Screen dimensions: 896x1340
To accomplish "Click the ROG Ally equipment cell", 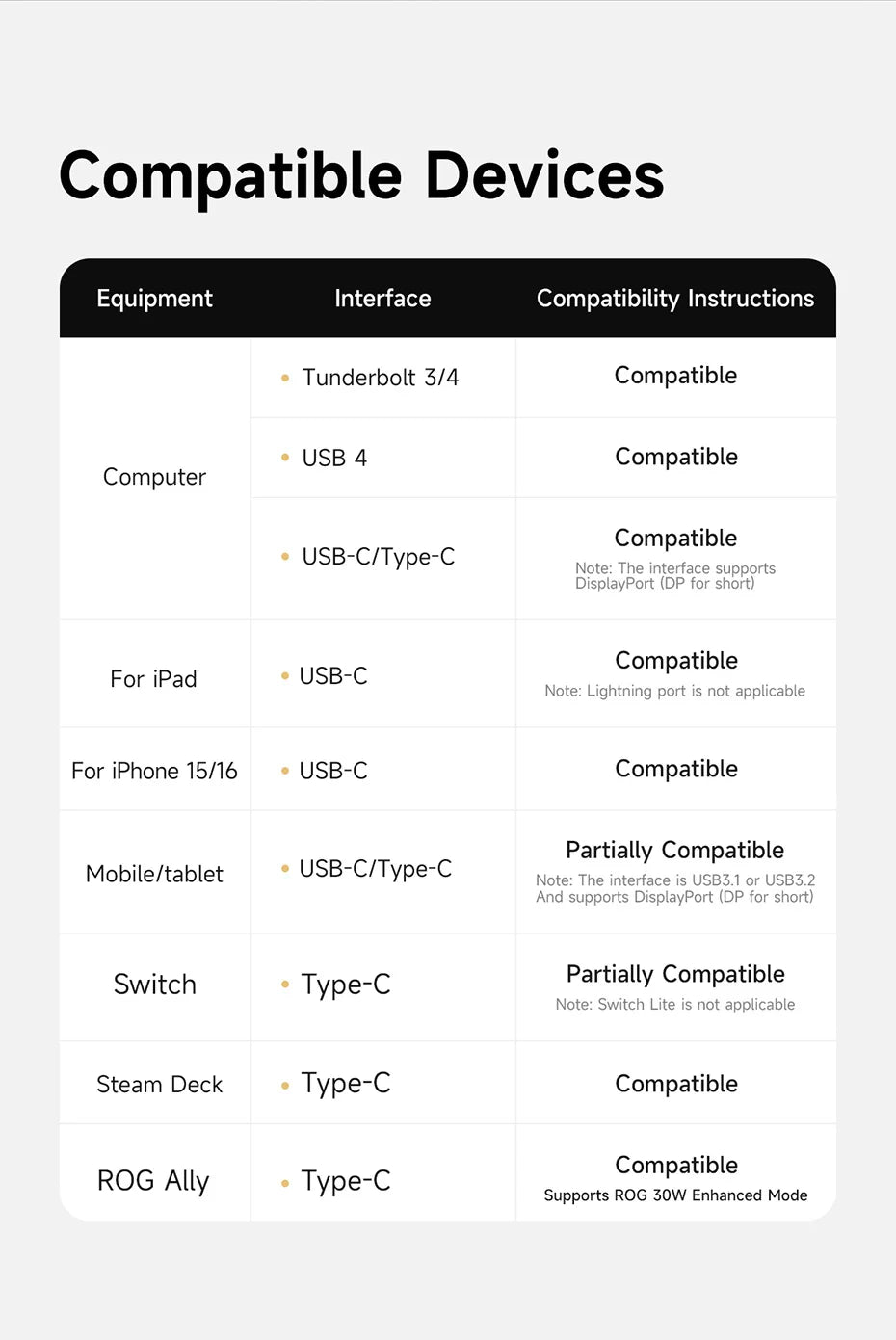I will [153, 1181].
